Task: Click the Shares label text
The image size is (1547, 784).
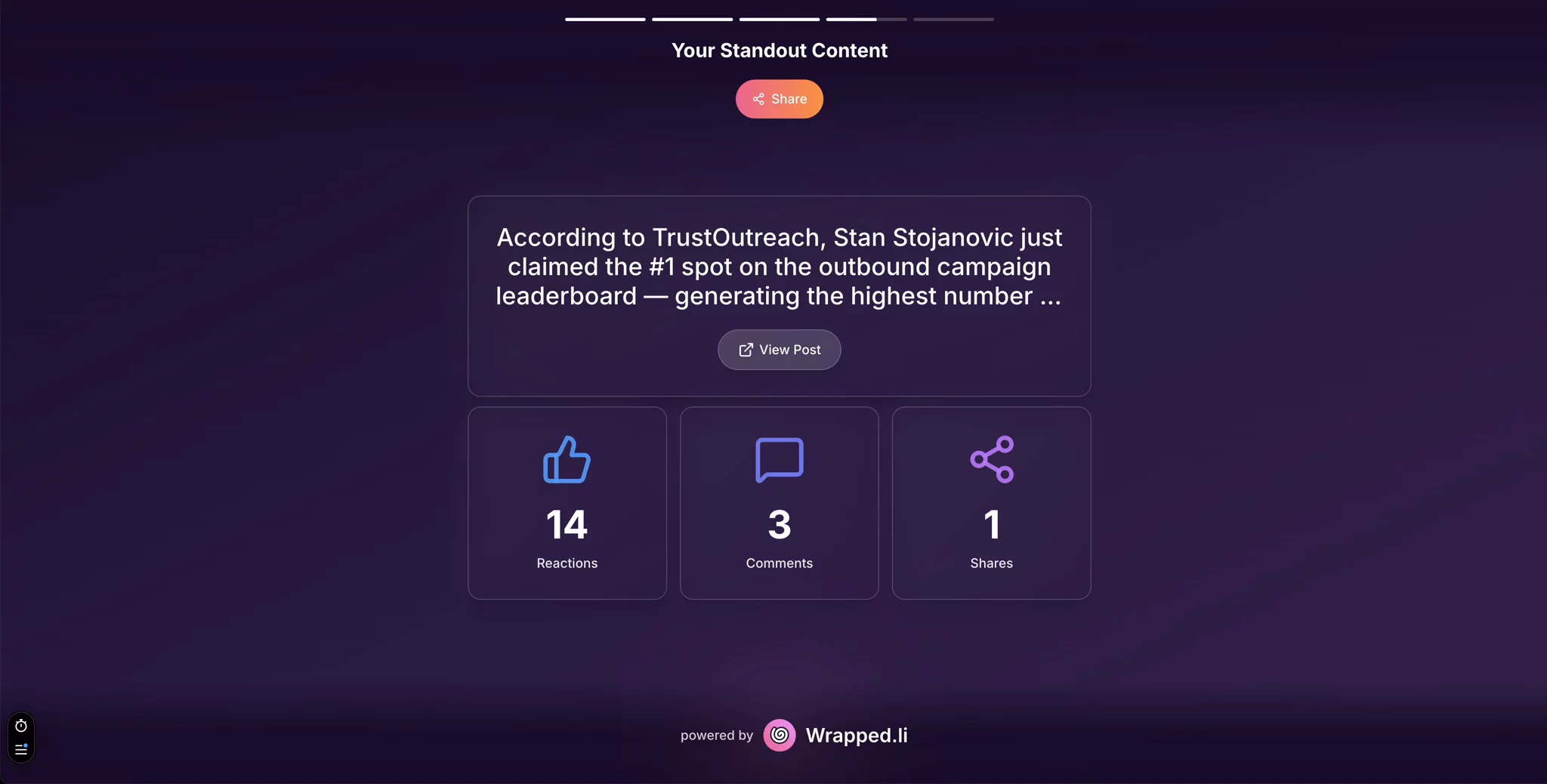Action: tap(991, 563)
